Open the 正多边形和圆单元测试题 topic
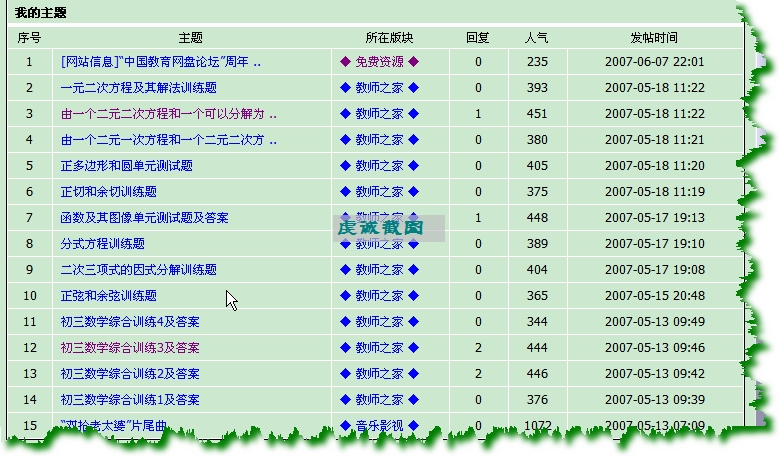Image resolution: width=779 pixels, height=456 pixels. pos(127,166)
